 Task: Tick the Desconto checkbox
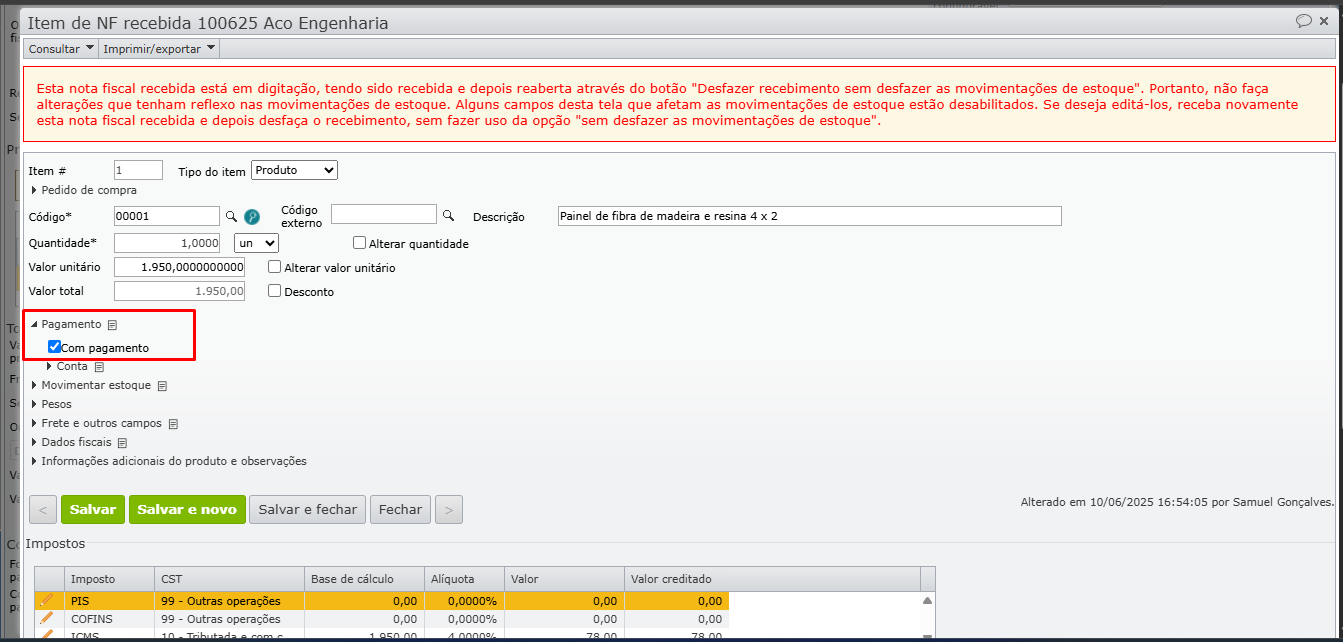tap(275, 291)
